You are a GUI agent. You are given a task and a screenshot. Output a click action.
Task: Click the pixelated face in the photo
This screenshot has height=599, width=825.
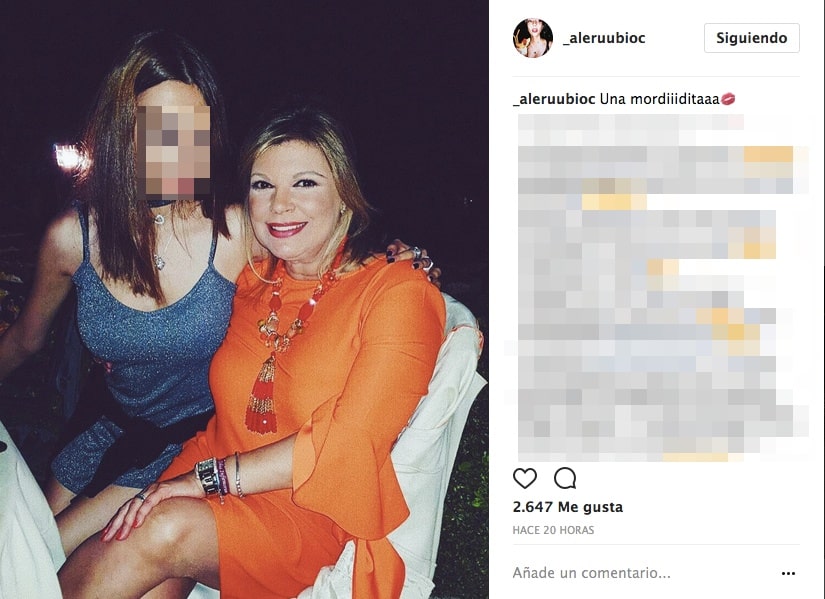(x=174, y=150)
